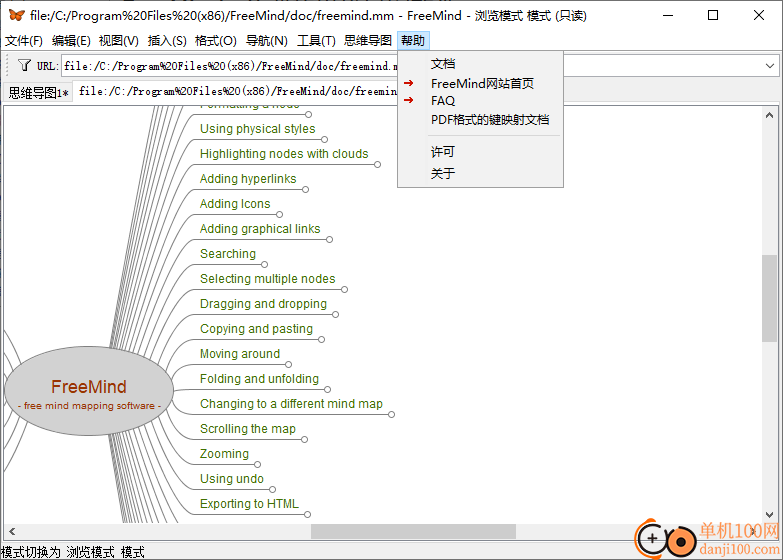This screenshot has height=560, width=783.
Task: Open the 编辑(E) menu
Action: tap(71, 40)
